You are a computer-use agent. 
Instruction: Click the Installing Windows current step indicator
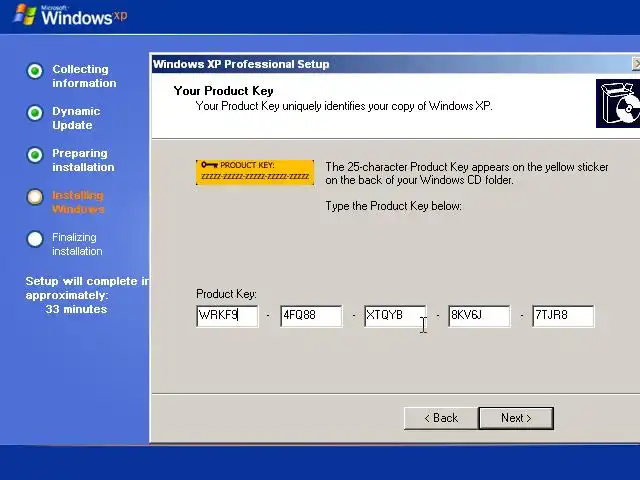pos(35,197)
